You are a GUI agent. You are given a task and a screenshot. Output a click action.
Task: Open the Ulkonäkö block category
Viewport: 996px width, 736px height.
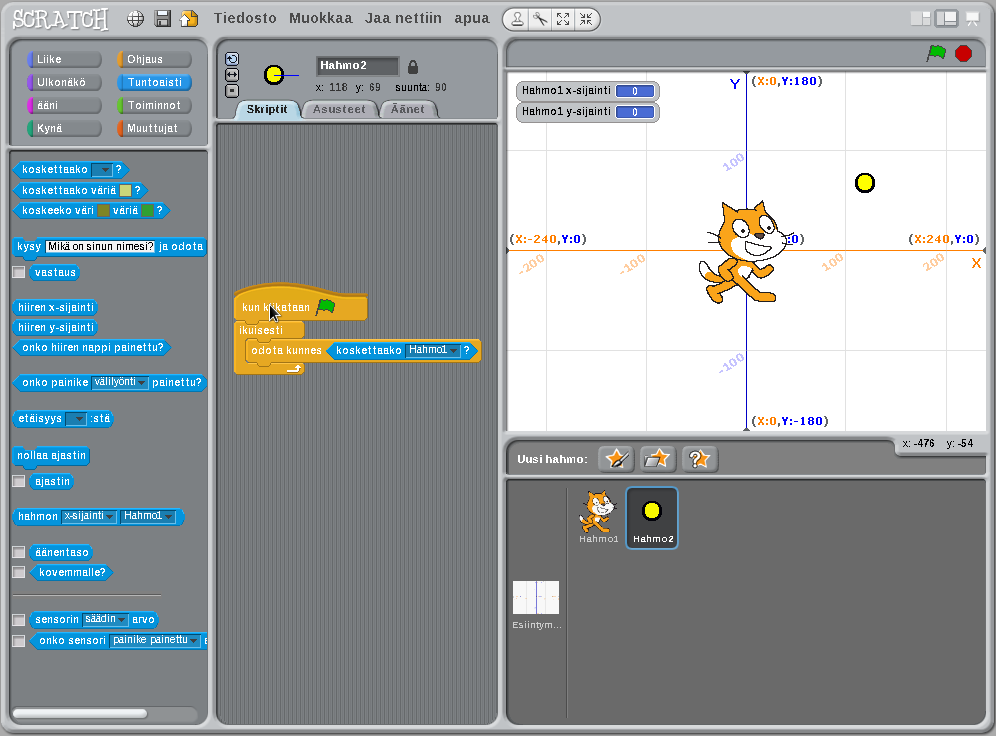tap(64, 82)
